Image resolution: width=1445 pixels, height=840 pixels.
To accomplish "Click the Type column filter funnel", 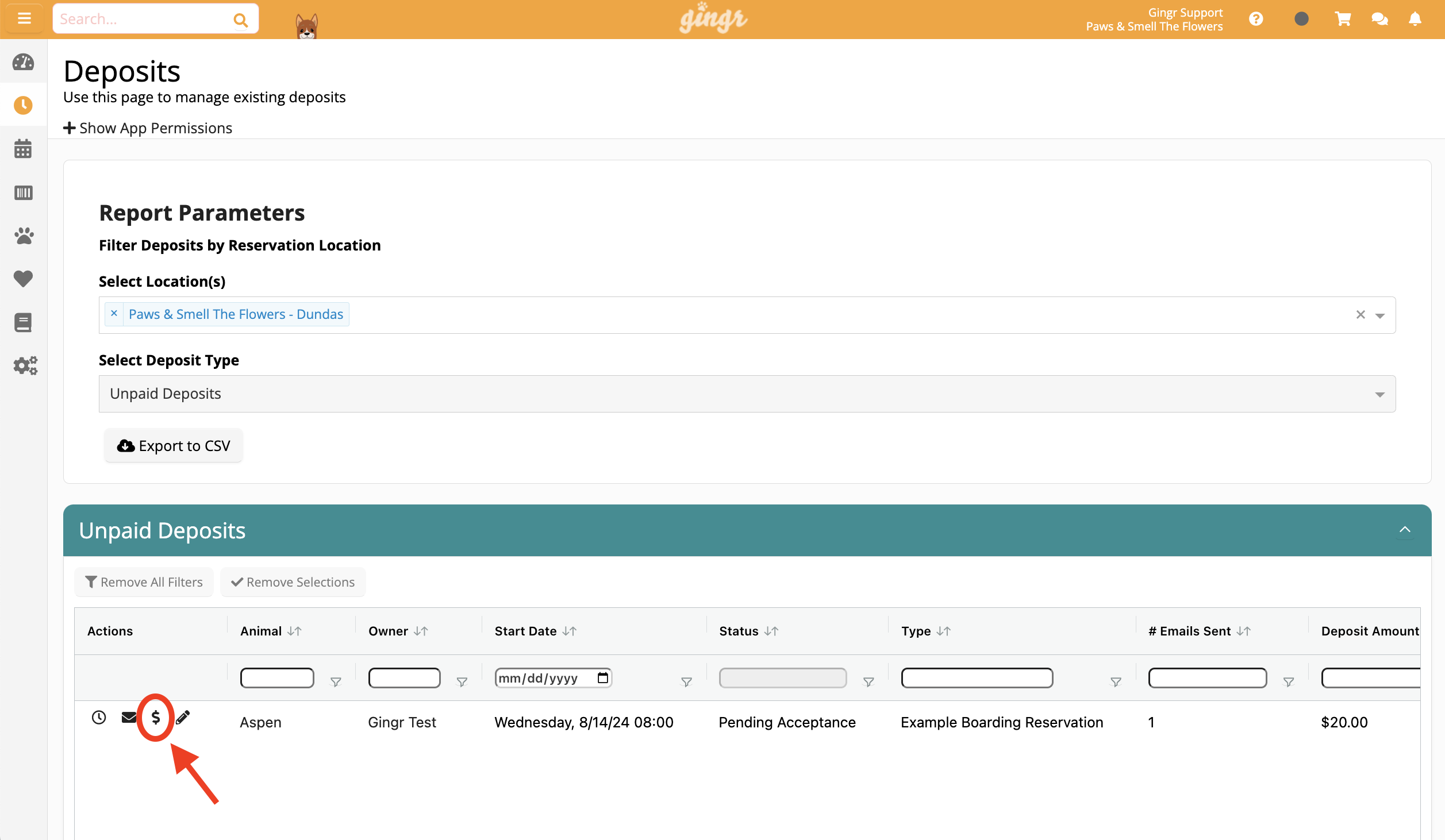I will coord(1116,682).
